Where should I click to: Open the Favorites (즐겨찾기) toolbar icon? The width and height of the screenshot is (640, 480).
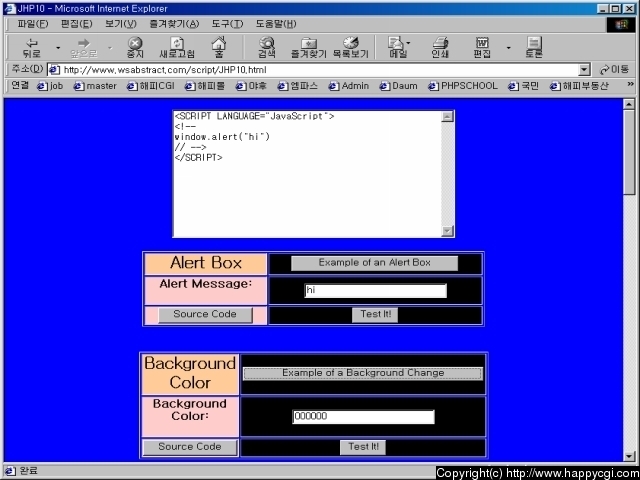click(x=309, y=48)
